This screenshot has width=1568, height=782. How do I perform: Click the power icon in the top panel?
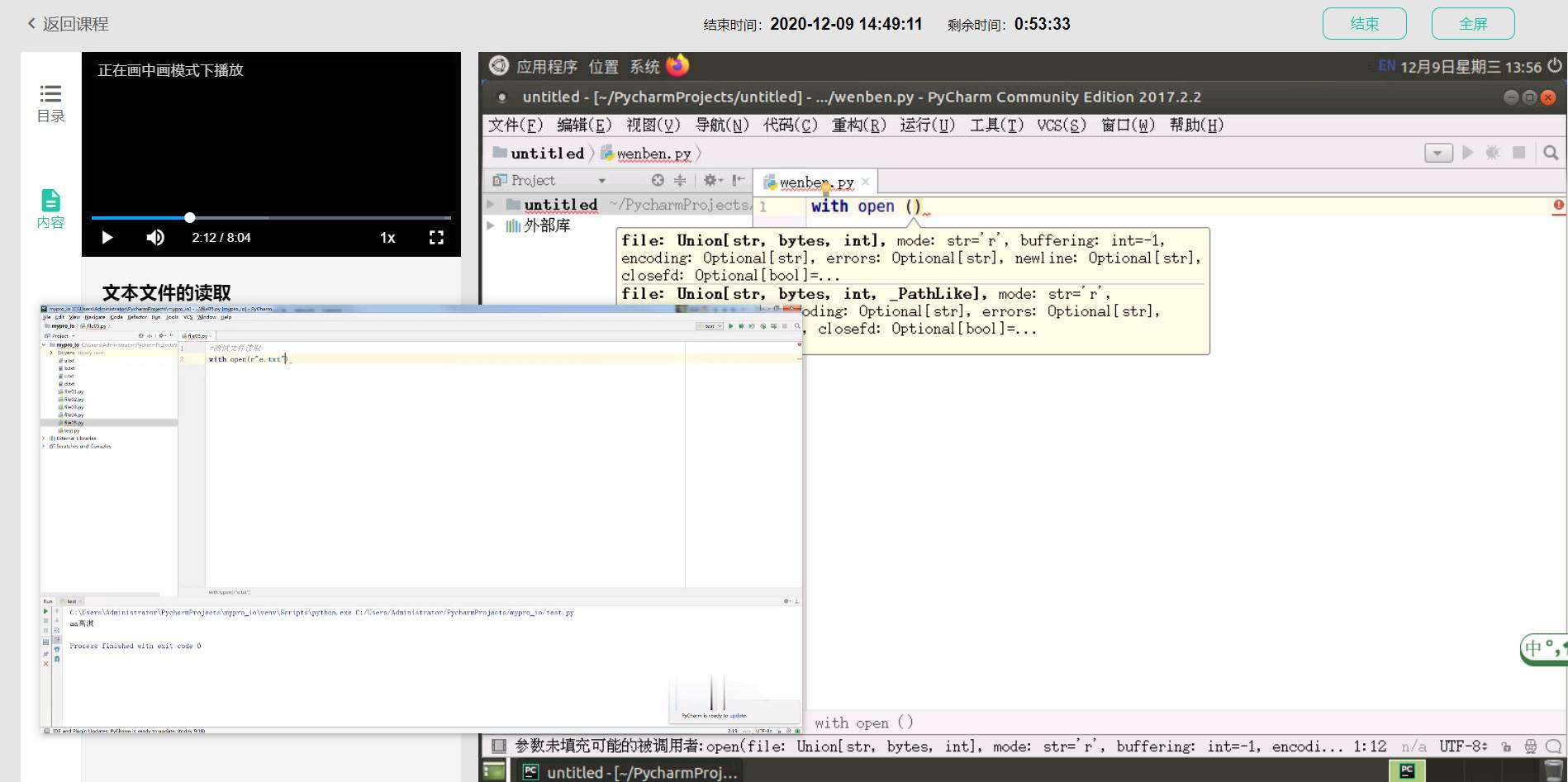point(1555,65)
